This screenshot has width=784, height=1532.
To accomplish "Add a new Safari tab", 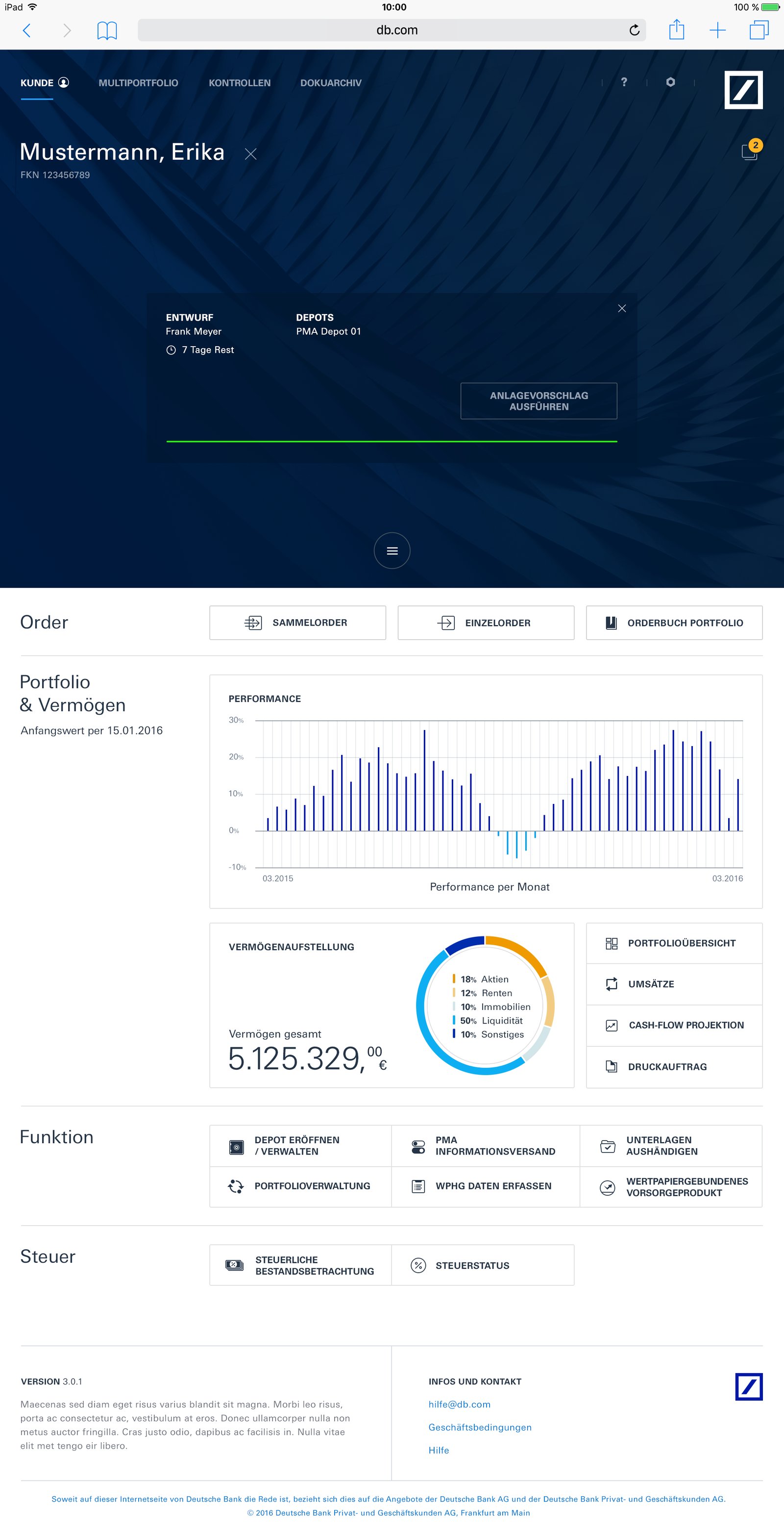I will (x=717, y=30).
